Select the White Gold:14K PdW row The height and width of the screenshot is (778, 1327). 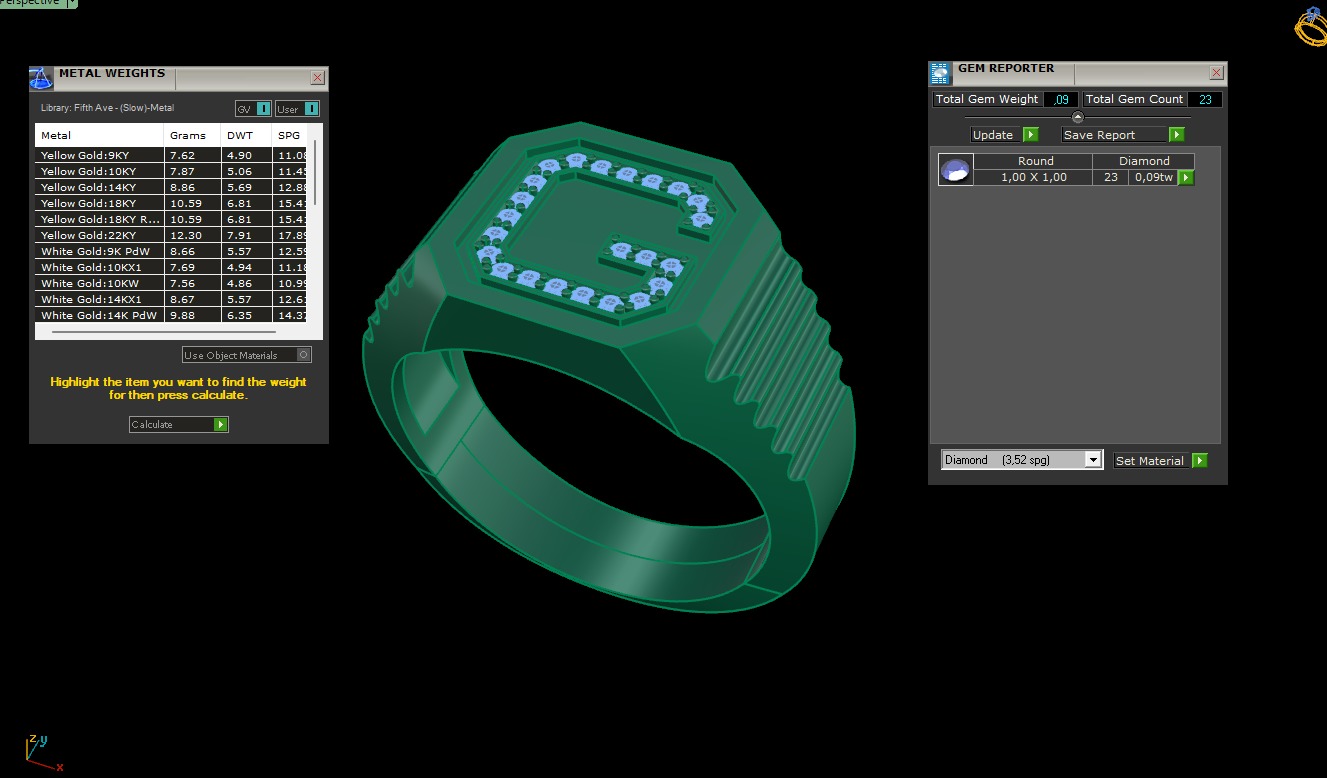pyautogui.click(x=171, y=315)
